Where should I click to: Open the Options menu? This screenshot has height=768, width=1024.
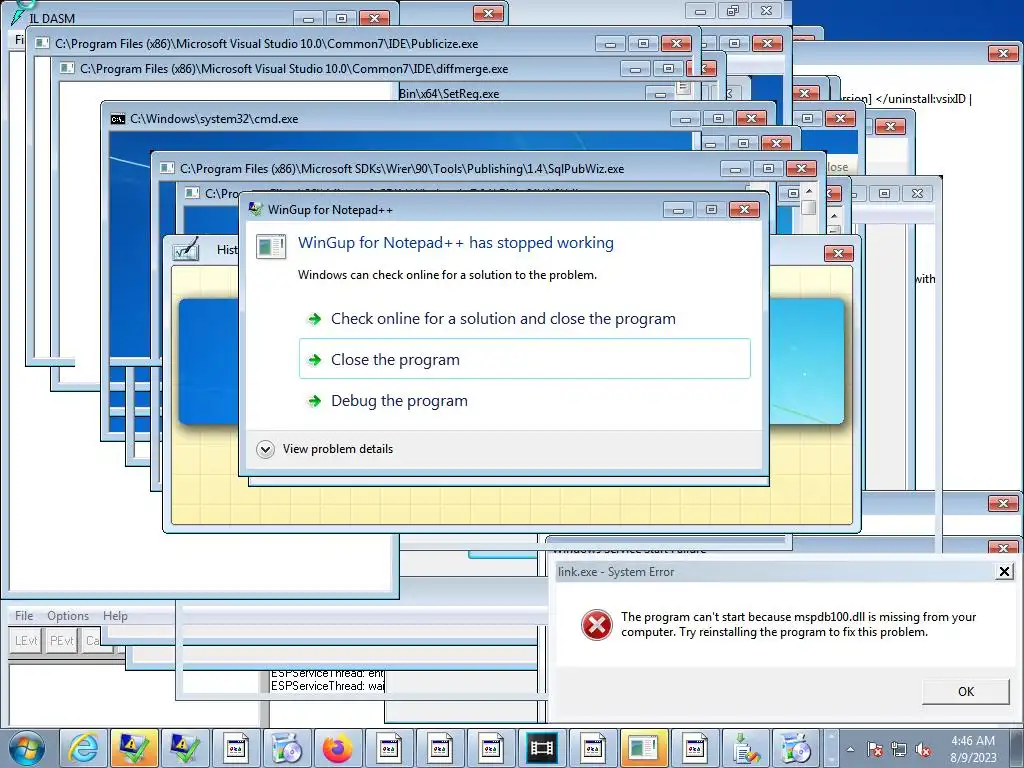pyautogui.click(x=68, y=616)
